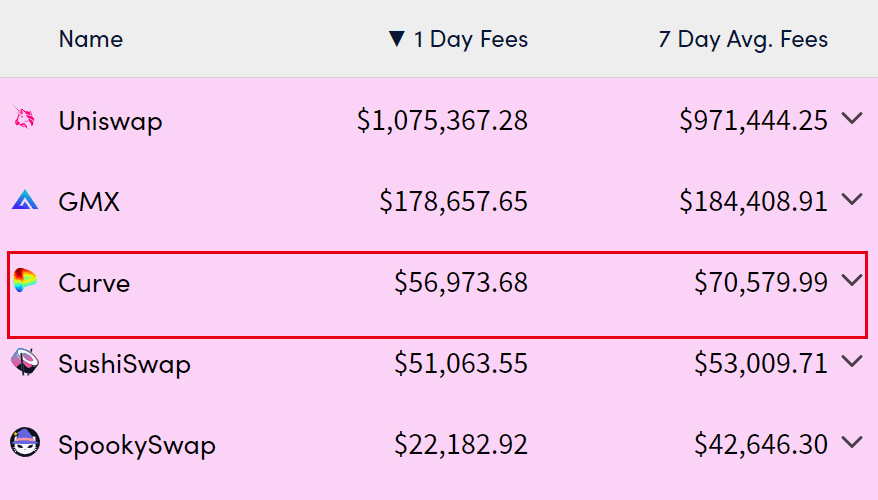This screenshot has width=878, height=500.
Task: Open the GMX name link
Action: tap(89, 202)
